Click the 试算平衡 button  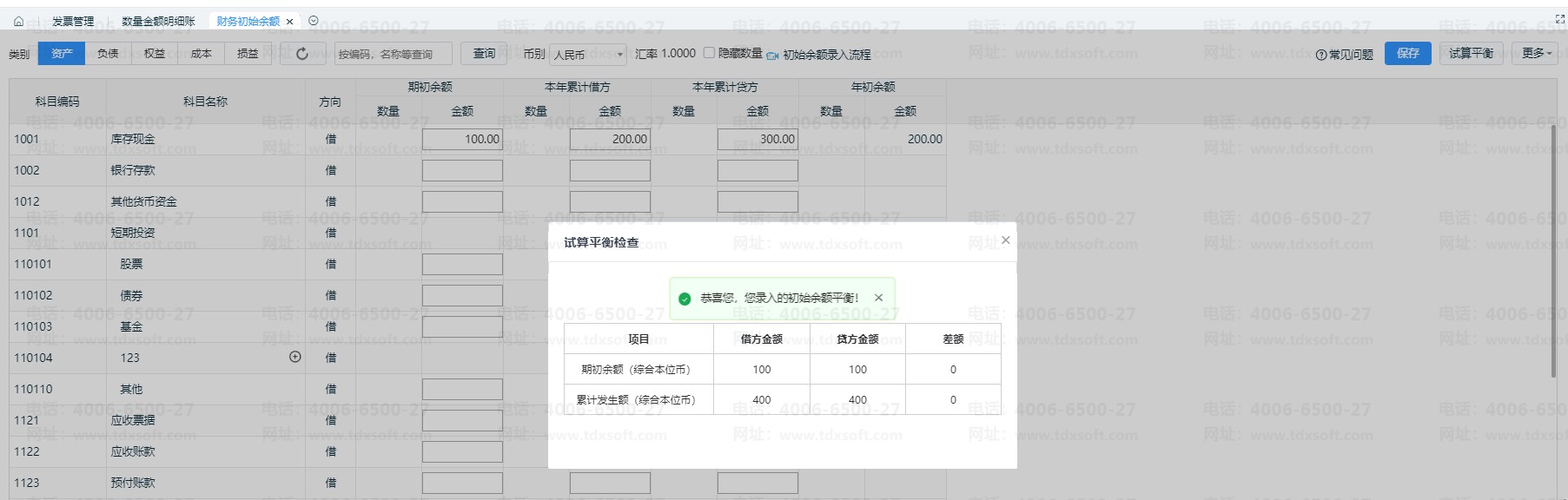pos(1471,54)
